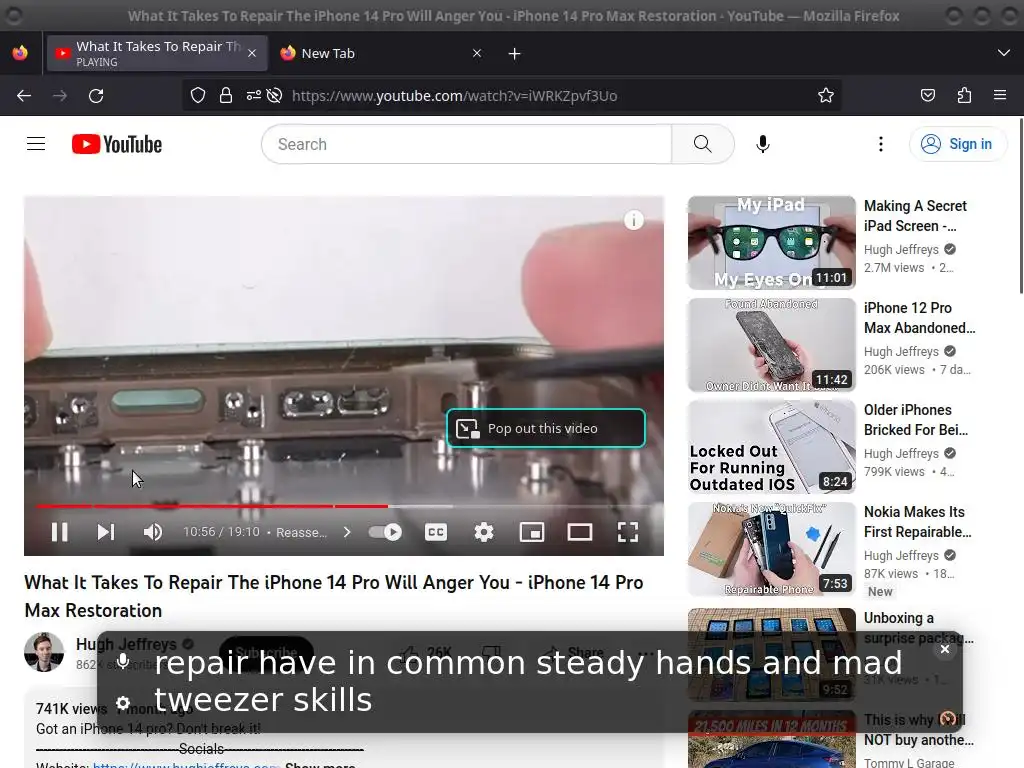Open Unboxing a surprise package video title

click(x=918, y=628)
